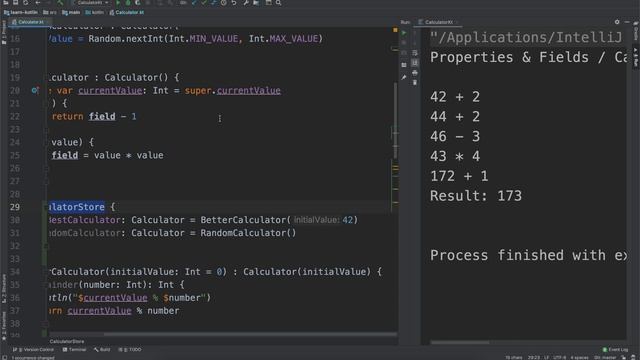Open the Project tool window side tab

[4, 33]
